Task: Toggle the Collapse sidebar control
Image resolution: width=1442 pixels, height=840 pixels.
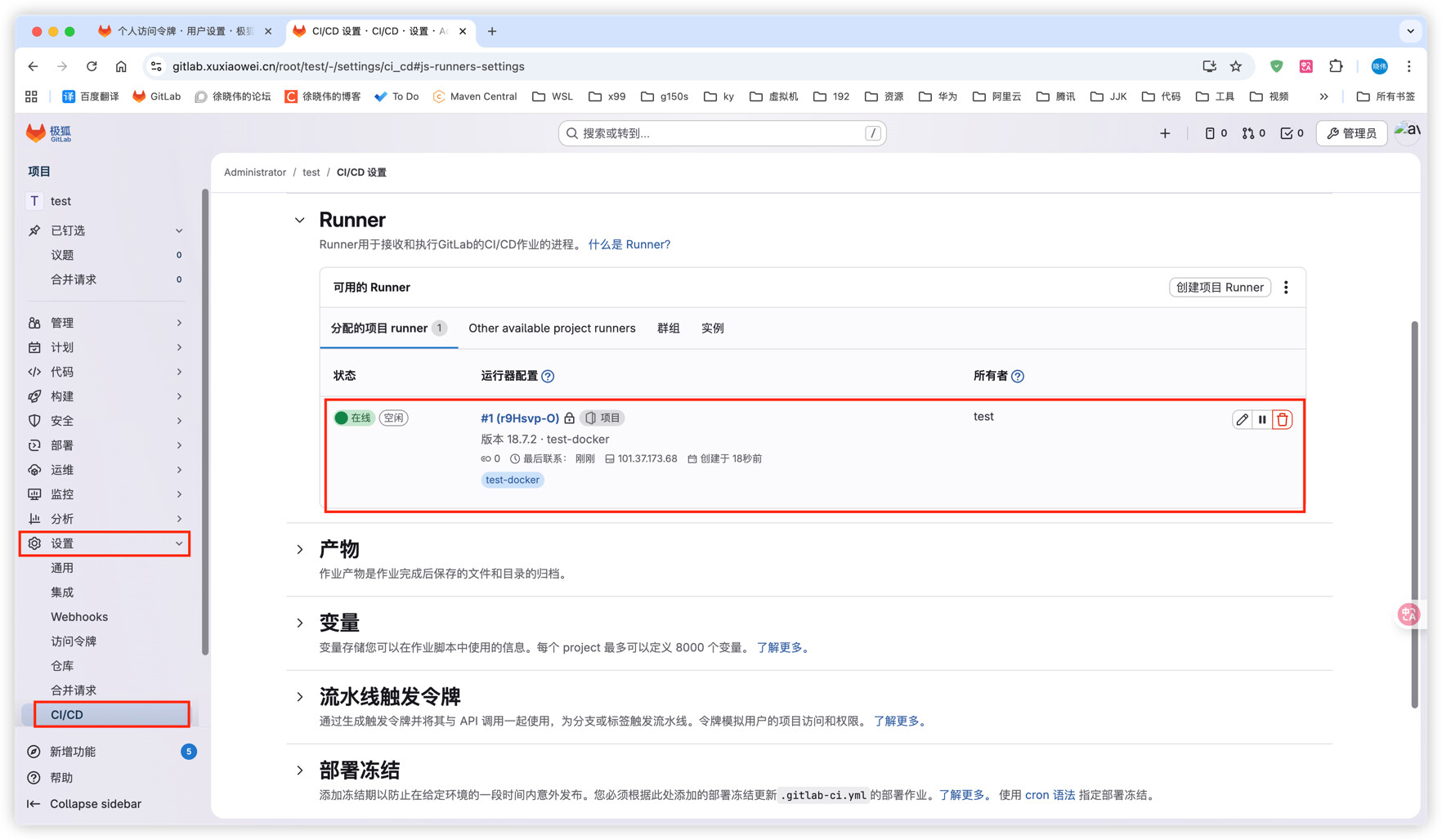Action: (x=85, y=804)
